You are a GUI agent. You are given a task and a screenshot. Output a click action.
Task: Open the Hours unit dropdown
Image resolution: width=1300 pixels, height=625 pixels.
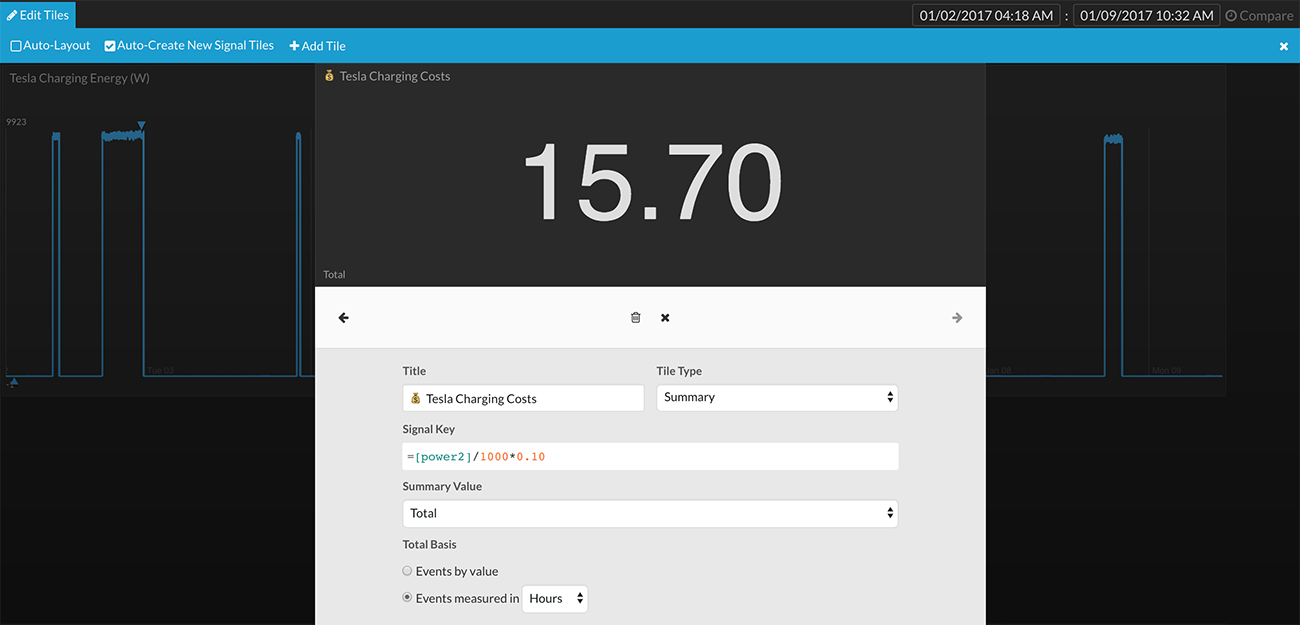[555, 599]
